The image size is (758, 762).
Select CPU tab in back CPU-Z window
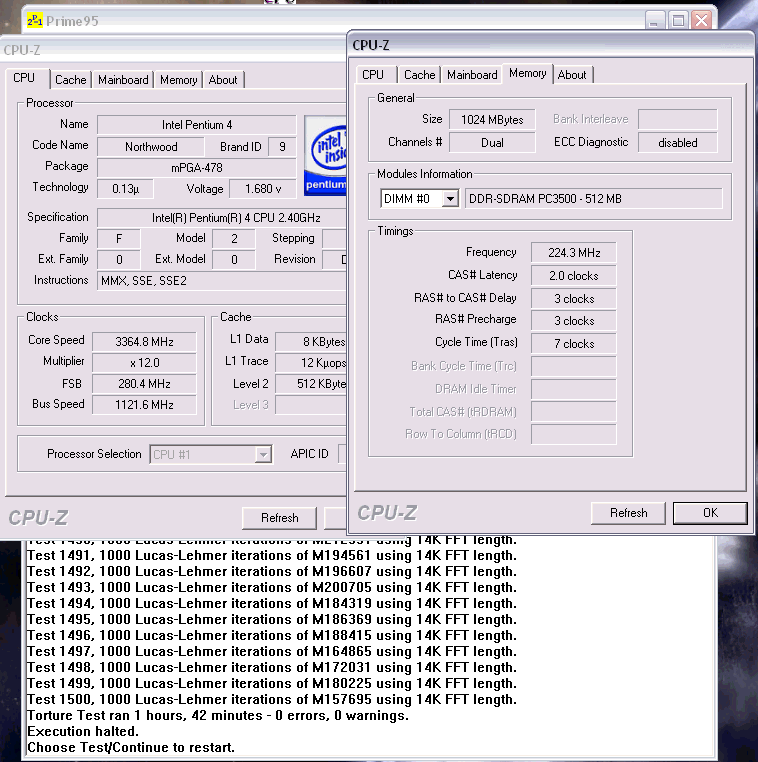[x=24, y=78]
